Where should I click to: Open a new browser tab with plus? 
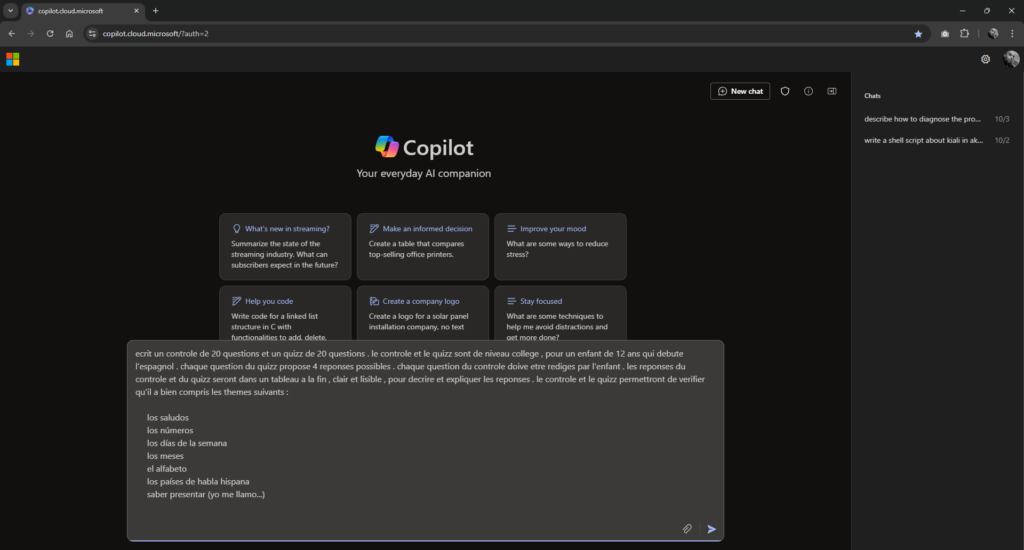[x=155, y=10]
